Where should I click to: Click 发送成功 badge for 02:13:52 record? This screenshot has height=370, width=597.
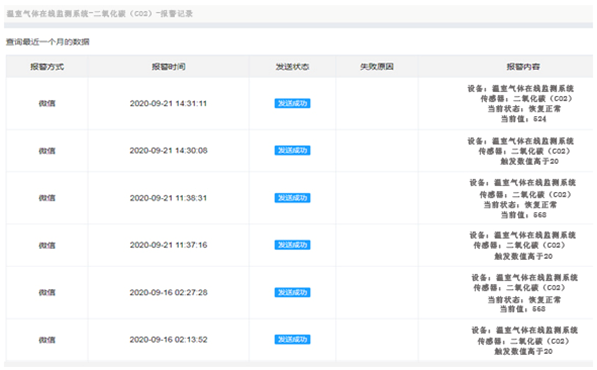click(292, 340)
